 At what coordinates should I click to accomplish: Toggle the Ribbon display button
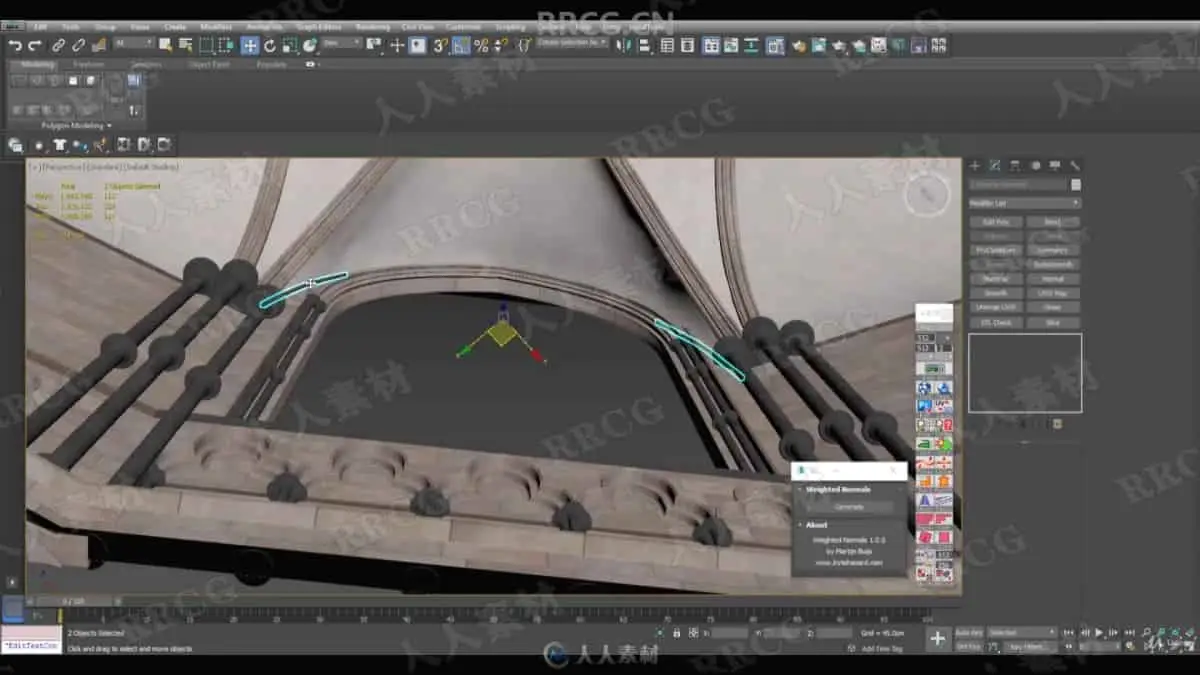(x=711, y=45)
